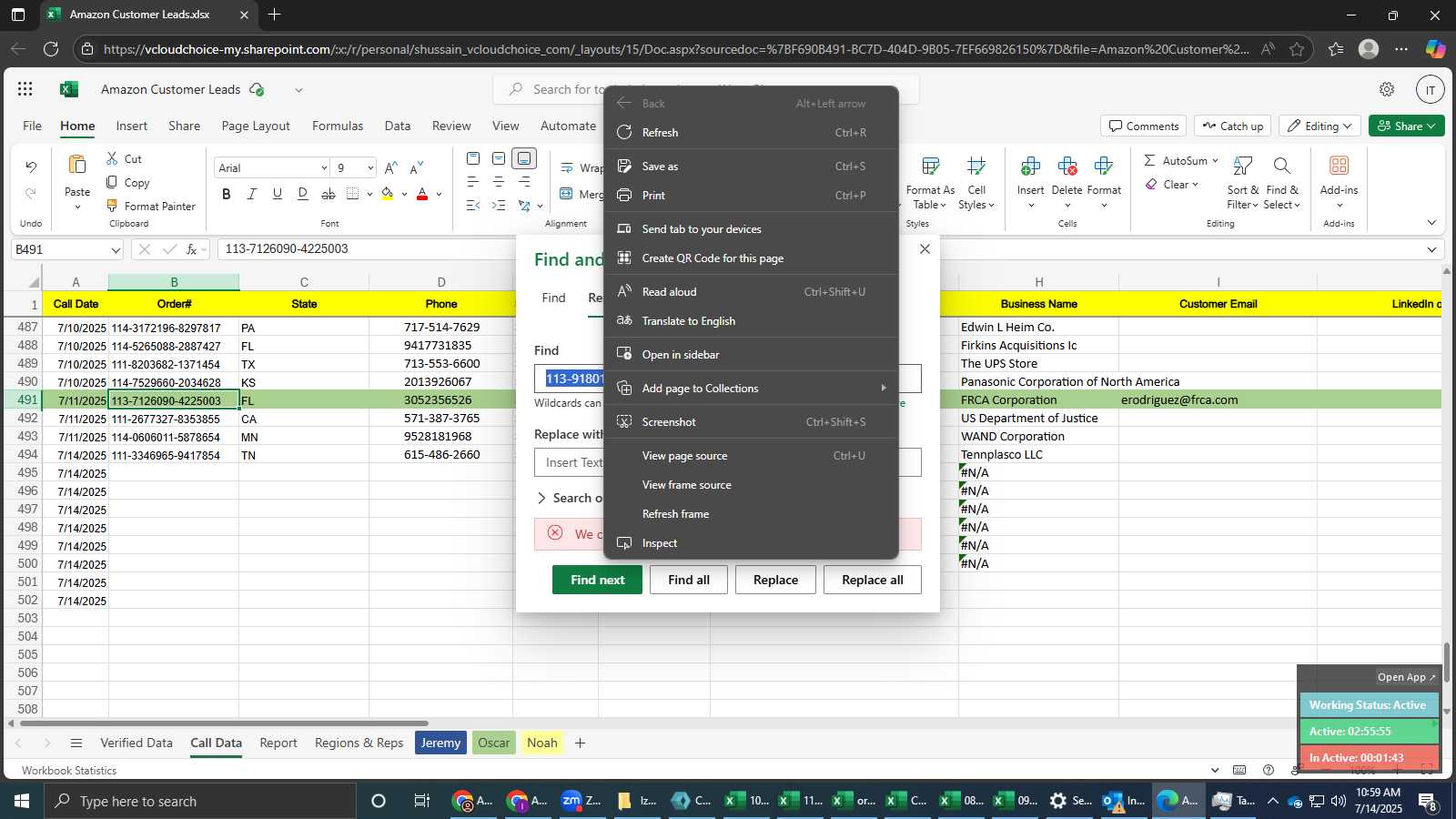Apply Italic formatting
This screenshot has height=819, width=1456.
252,194
